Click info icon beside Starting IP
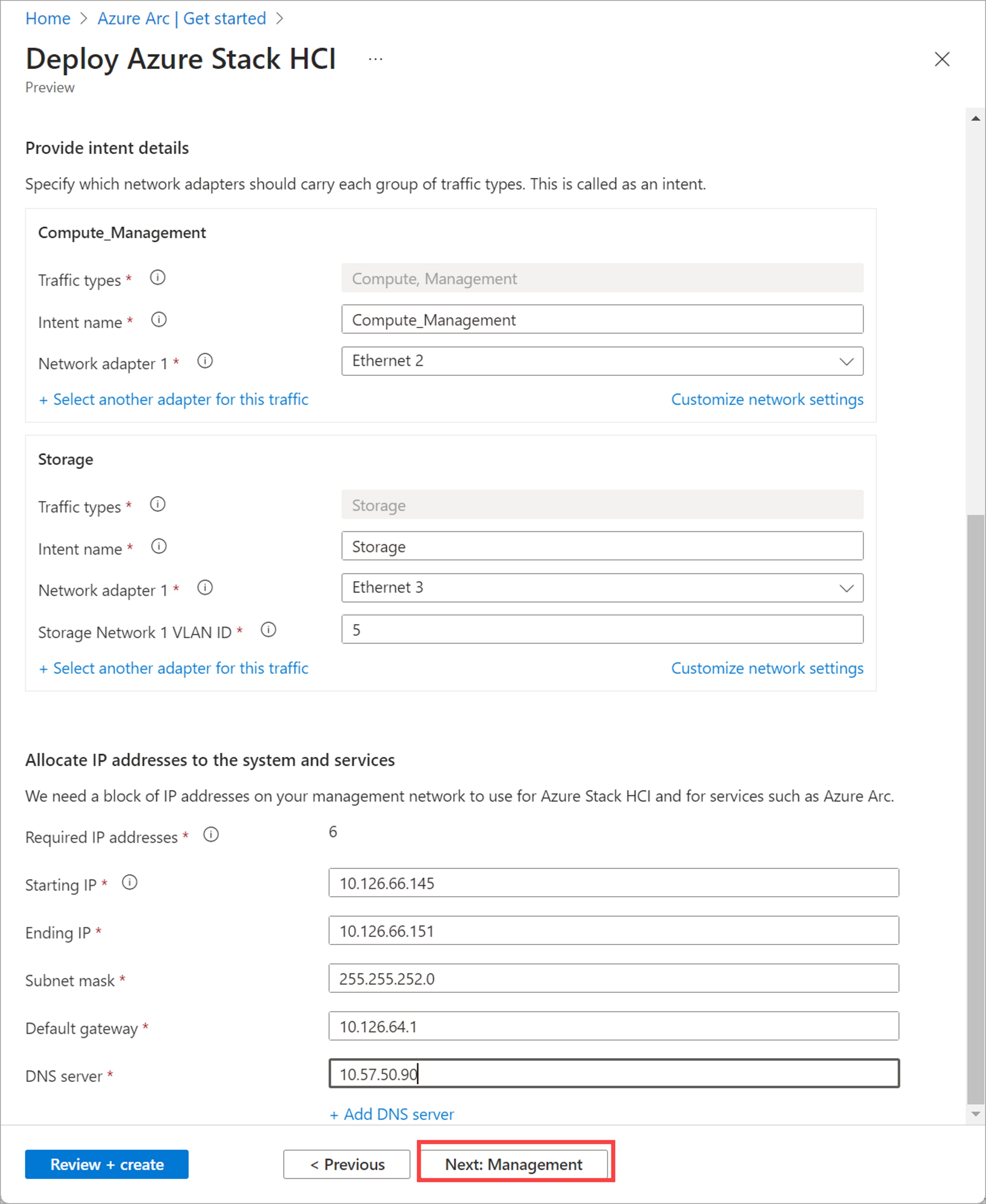This screenshot has height=1204, width=986. tap(130, 883)
